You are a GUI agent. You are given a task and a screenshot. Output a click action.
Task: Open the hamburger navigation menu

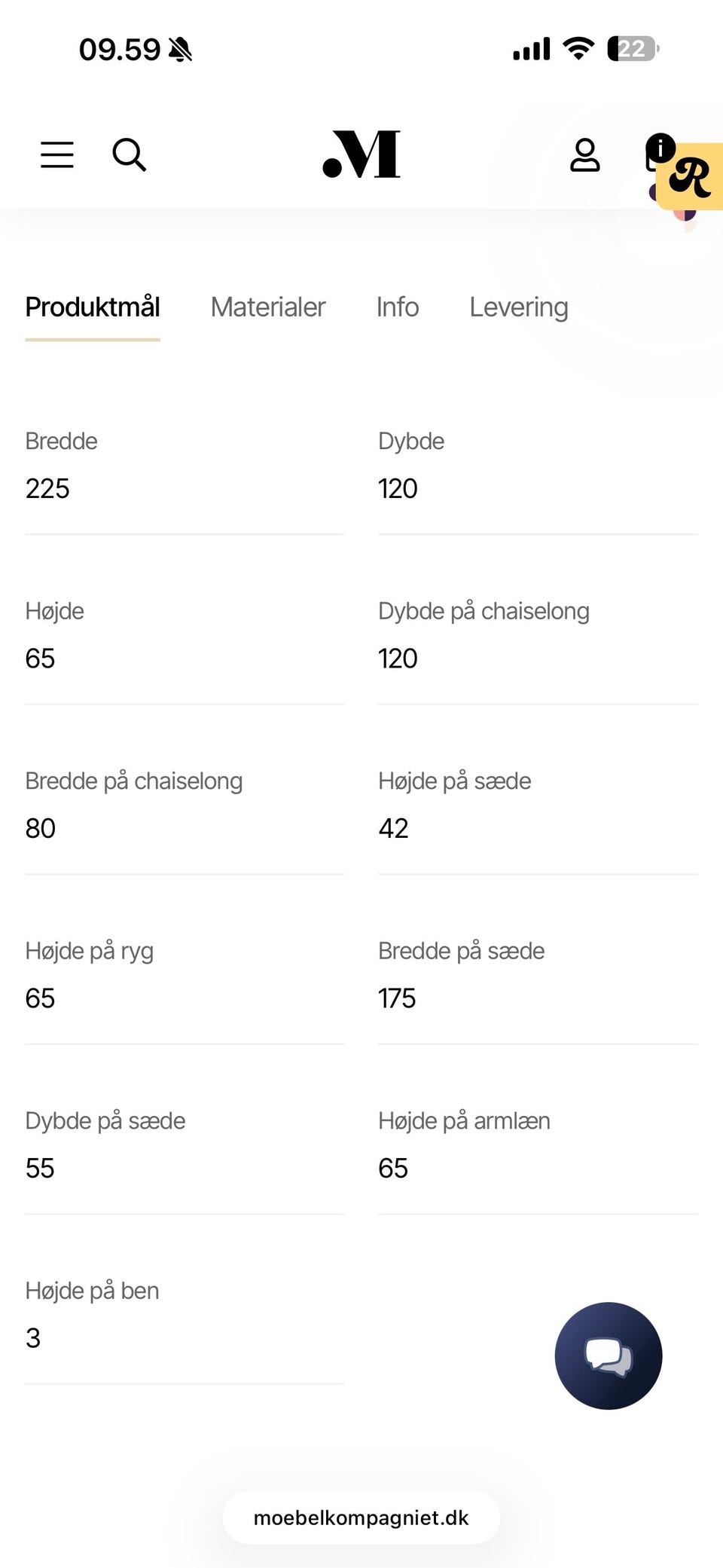point(57,154)
